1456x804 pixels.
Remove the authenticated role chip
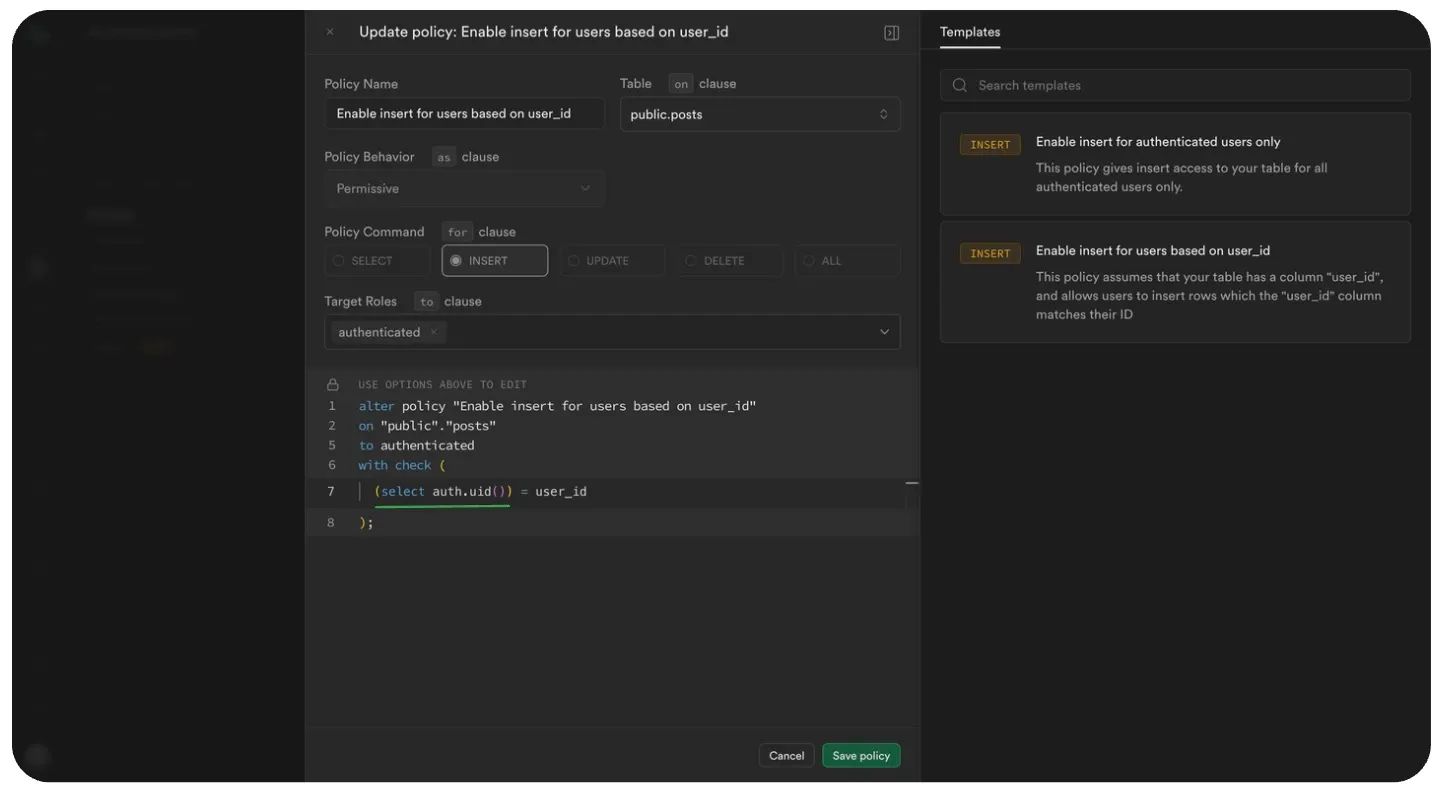click(x=433, y=332)
